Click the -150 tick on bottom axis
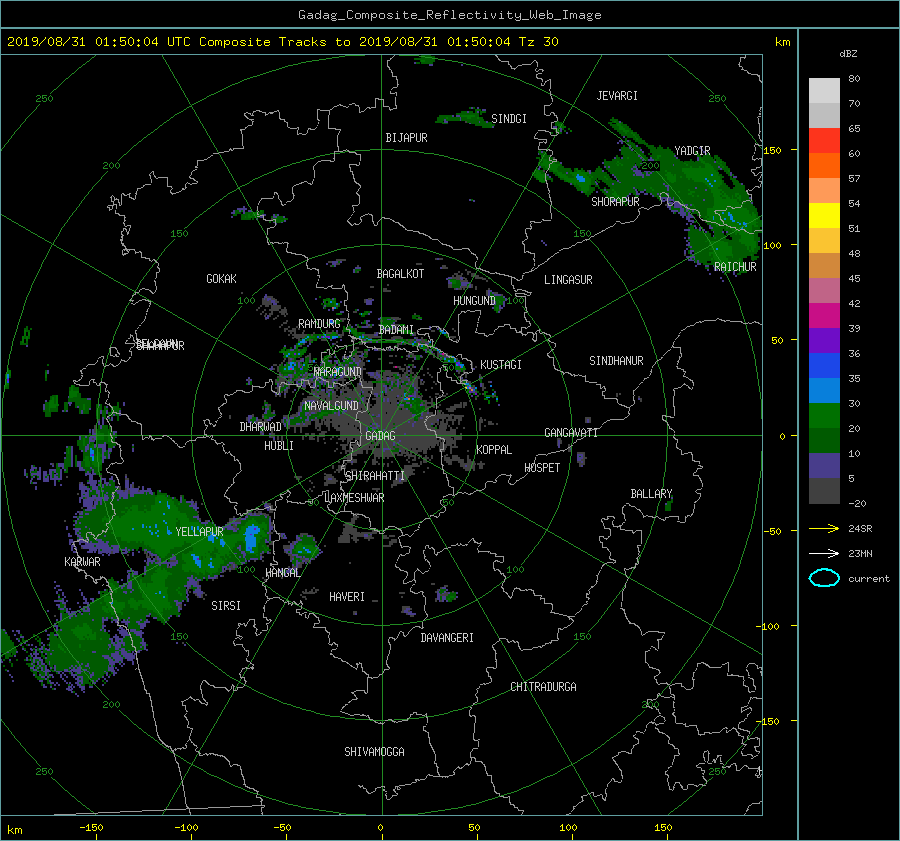This screenshot has width=900, height=841. point(91,827)
